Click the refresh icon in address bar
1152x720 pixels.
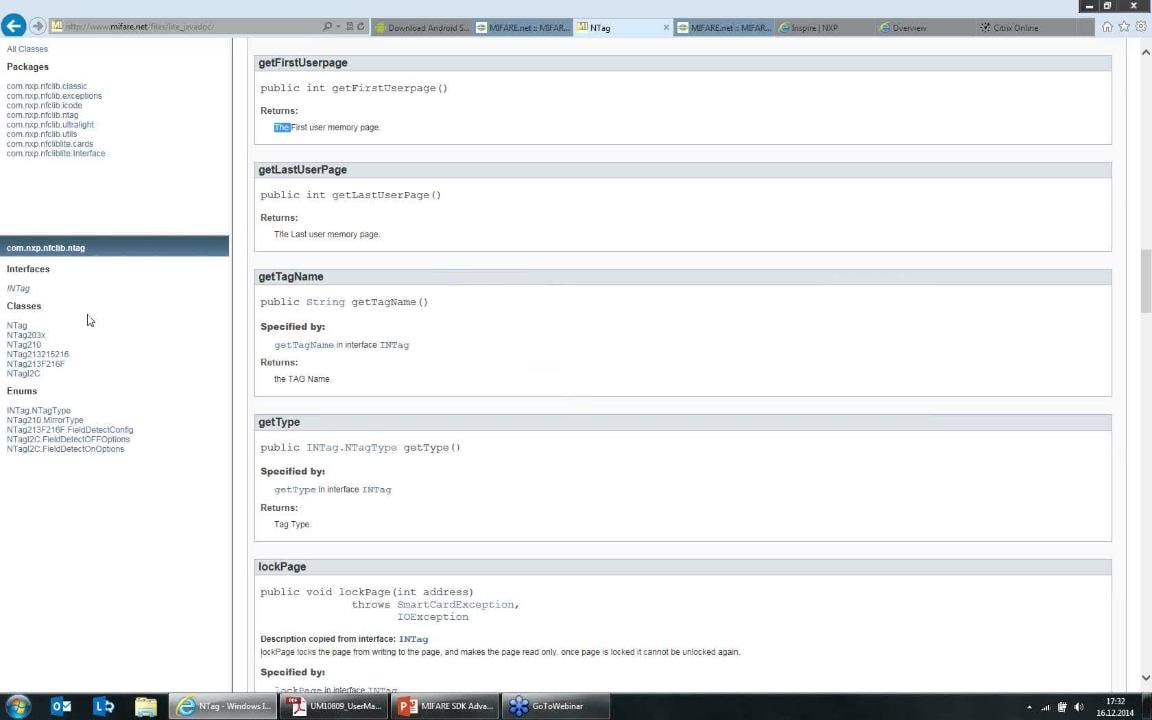pos(361,27)
